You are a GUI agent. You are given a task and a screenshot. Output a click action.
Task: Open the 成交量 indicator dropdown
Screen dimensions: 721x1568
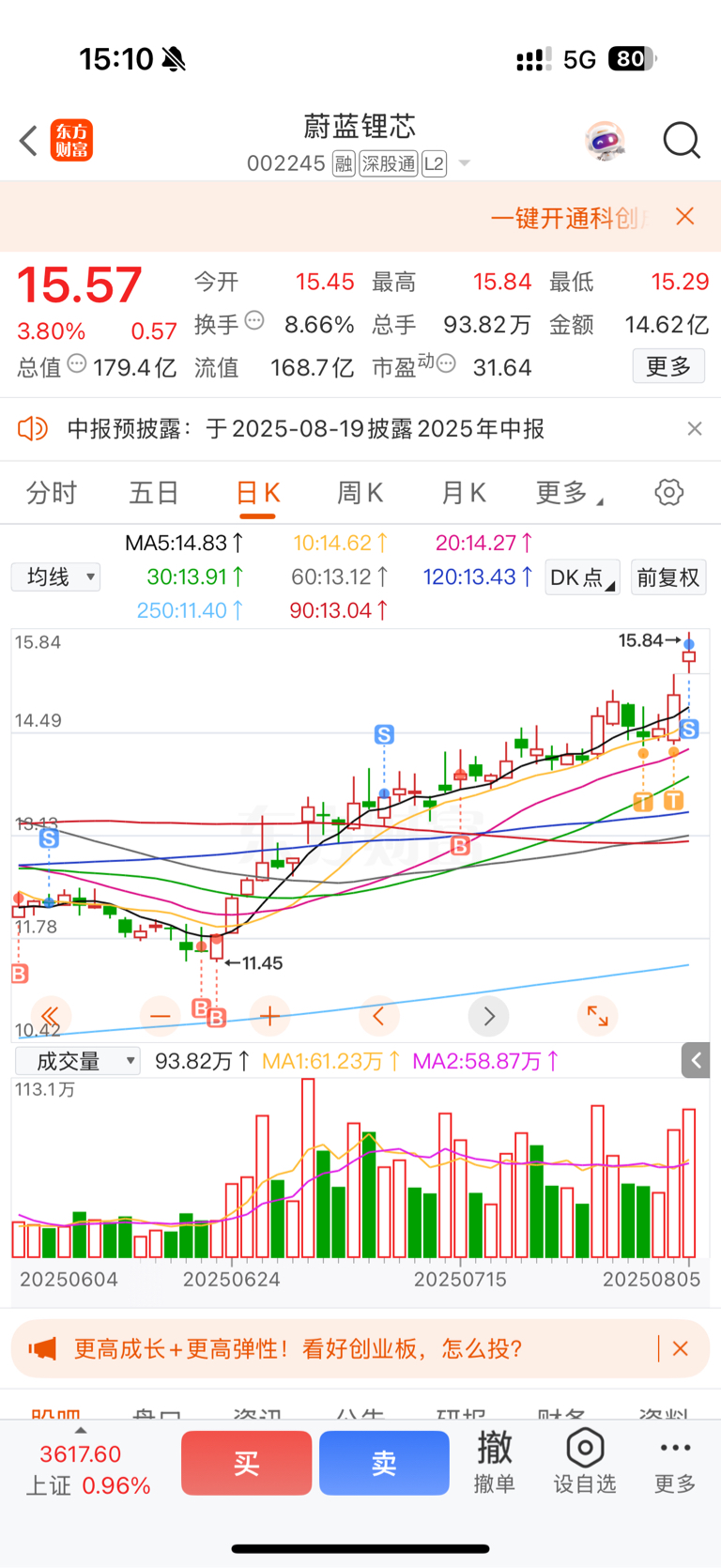78,1061
